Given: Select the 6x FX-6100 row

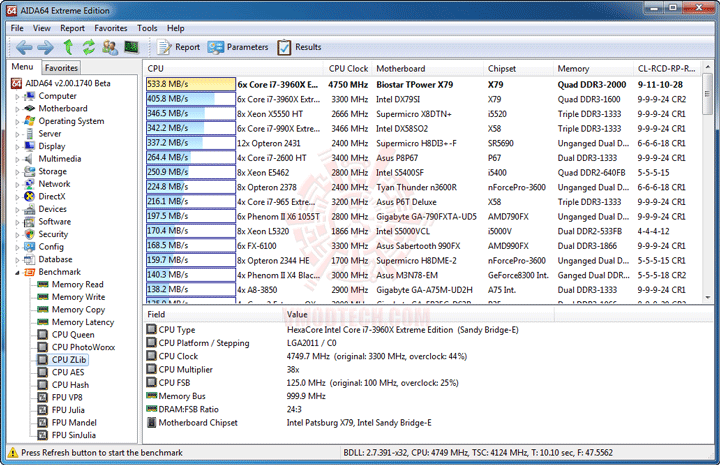Looking at the screenshot, I should [423, 246].
